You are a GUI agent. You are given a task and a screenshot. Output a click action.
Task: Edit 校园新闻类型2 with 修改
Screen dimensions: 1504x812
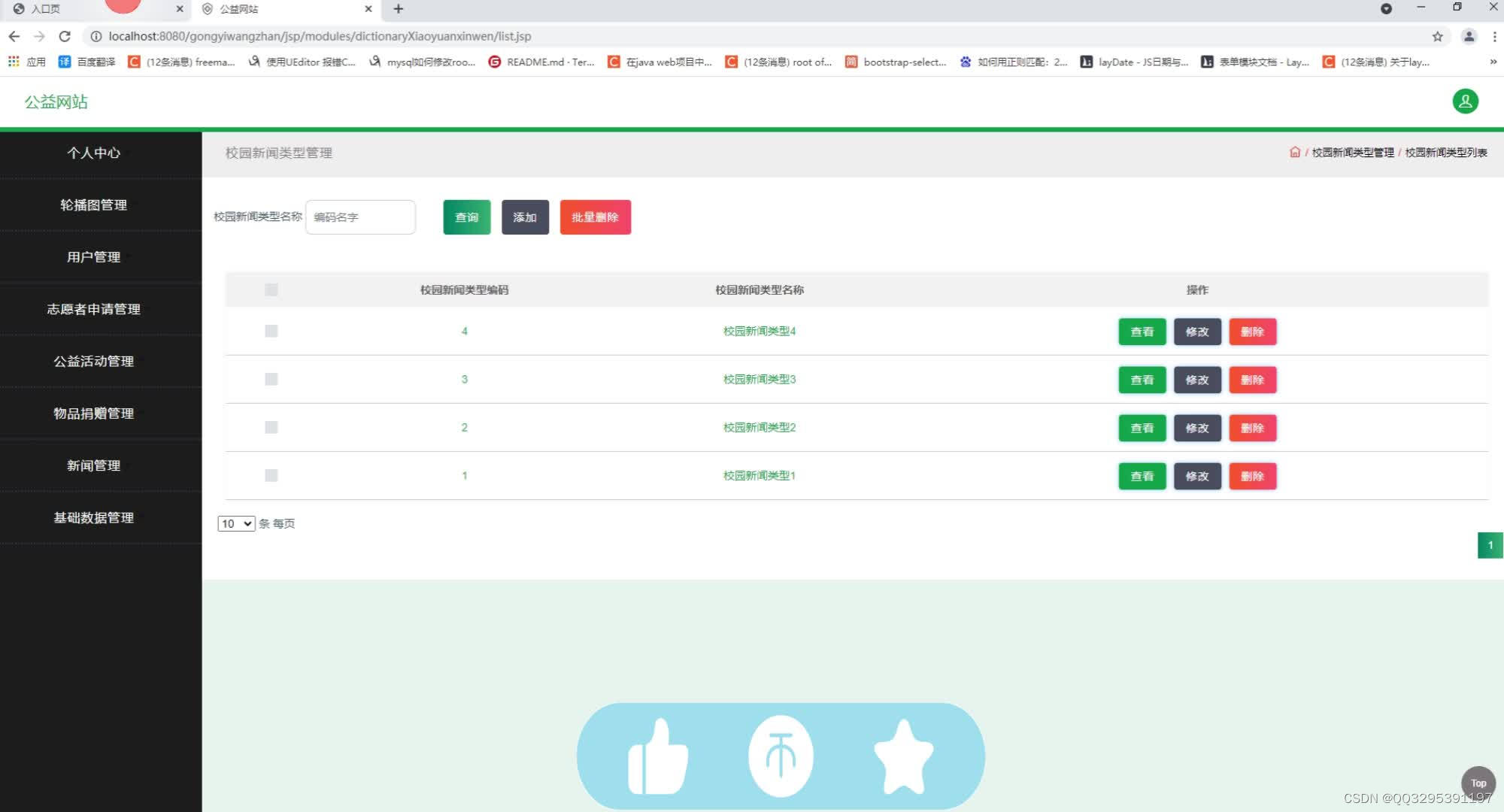1197,428
